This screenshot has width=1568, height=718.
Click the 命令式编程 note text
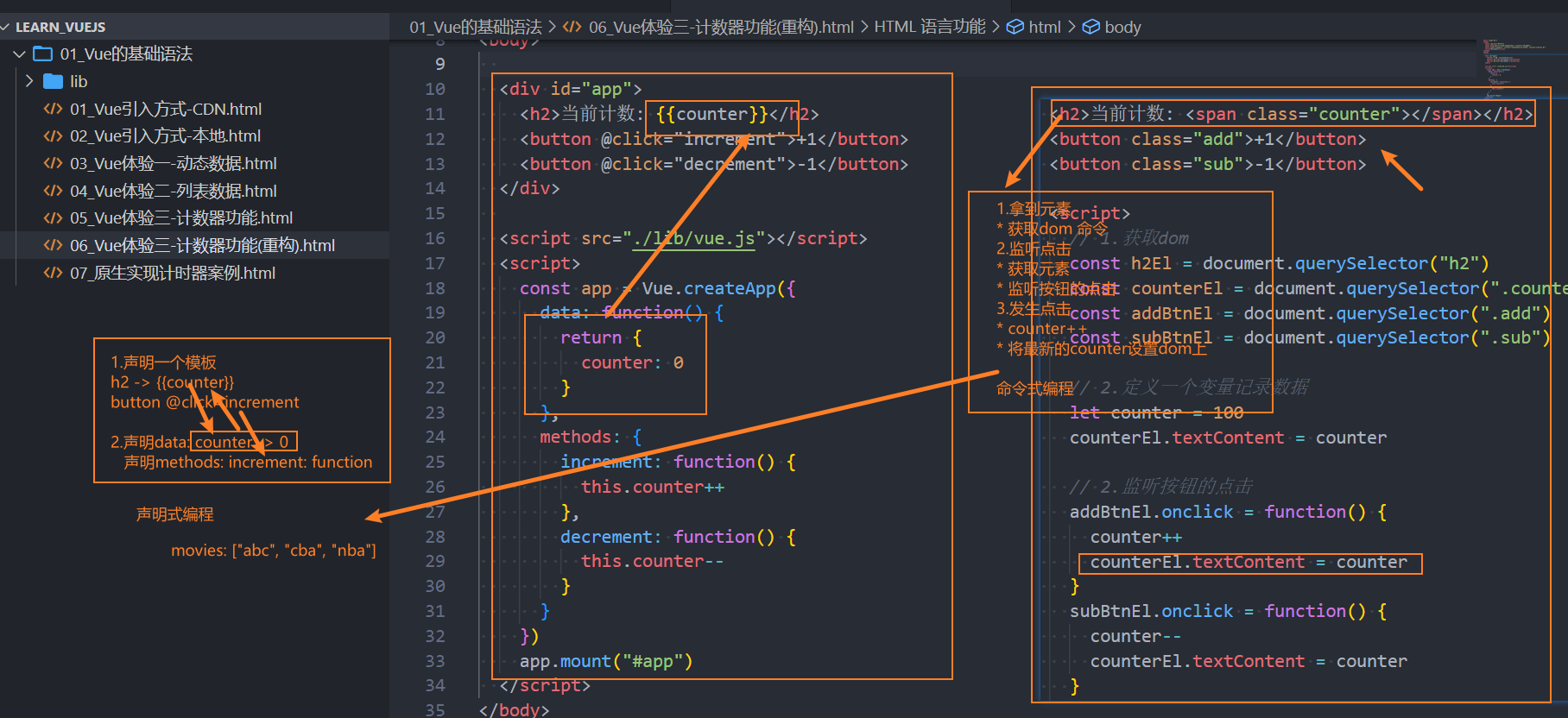point(1035,388)
